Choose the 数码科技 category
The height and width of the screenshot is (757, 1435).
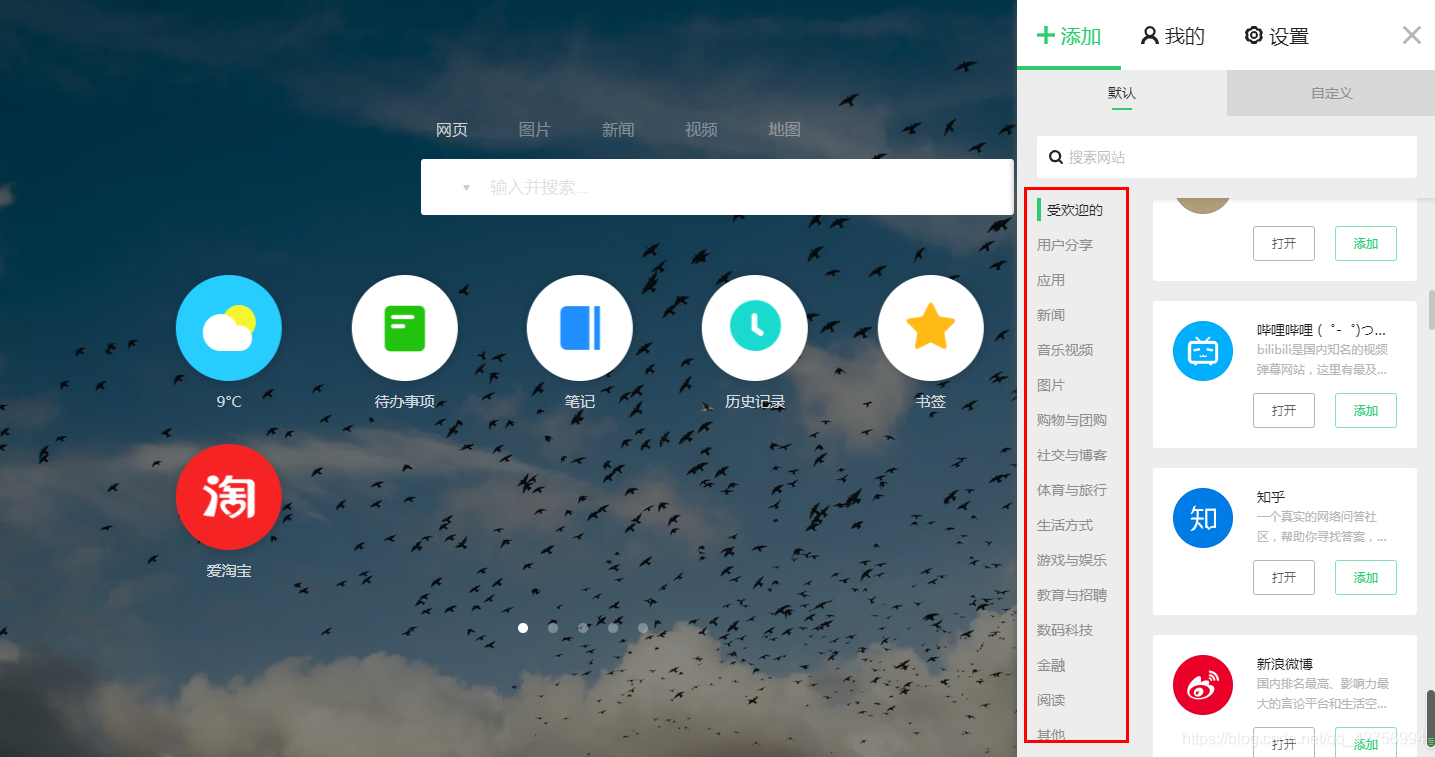[1065, 630]
